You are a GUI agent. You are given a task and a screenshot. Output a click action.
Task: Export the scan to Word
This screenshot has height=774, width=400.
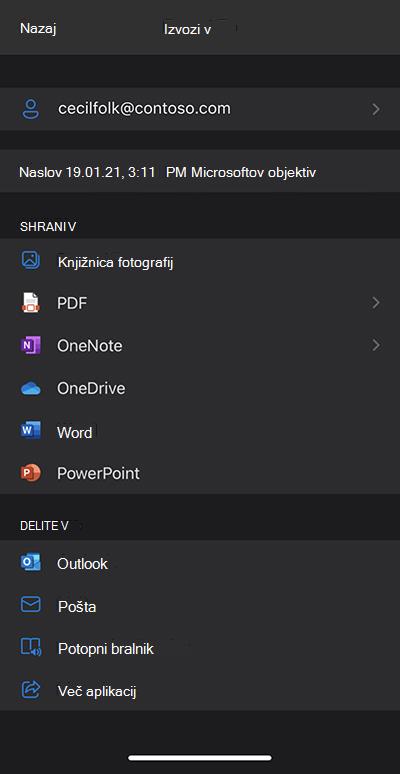pyautogui.click(x=200, y=432)
